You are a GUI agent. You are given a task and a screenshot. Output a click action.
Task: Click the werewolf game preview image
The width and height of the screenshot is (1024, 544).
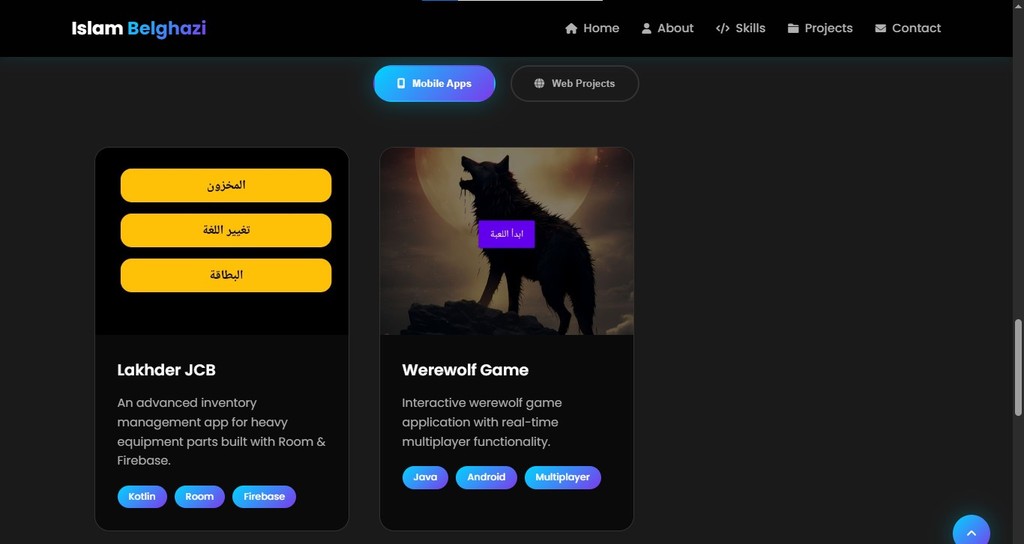click(x=507, y=241)
